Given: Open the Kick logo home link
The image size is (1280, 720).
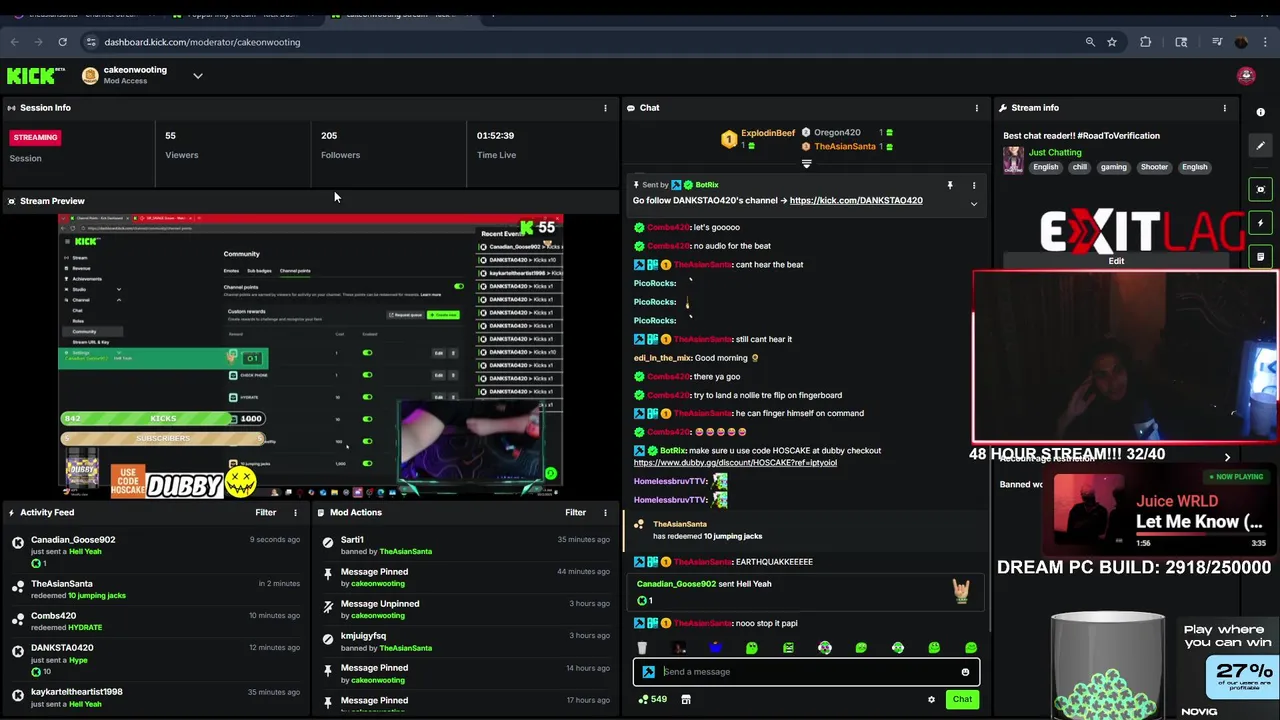Looking at the screenshot, I should pyautogui.click(x=35, y=75).
